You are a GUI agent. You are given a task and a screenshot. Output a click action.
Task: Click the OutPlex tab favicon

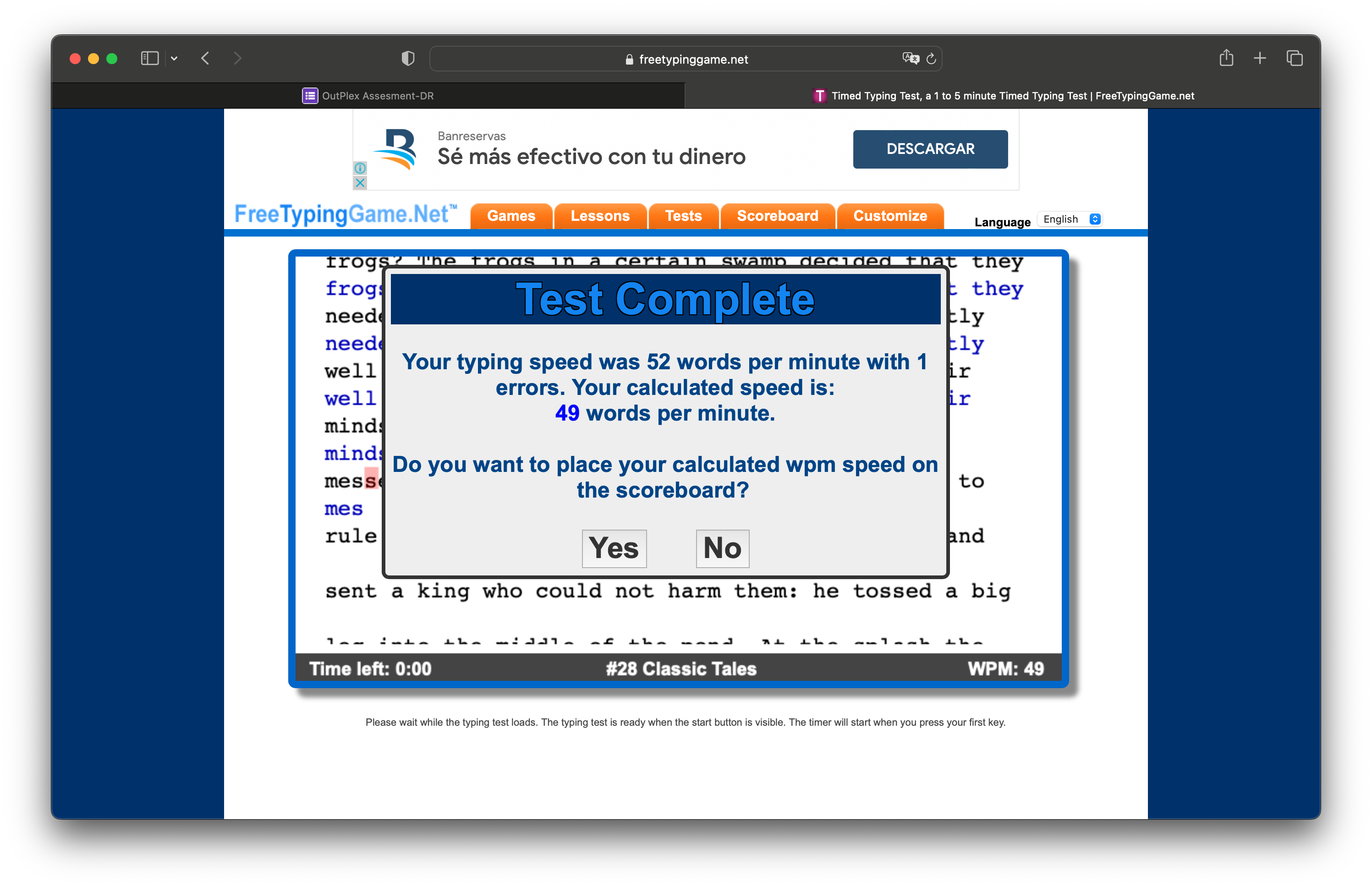pyautogui.click(x=310, y=96)
